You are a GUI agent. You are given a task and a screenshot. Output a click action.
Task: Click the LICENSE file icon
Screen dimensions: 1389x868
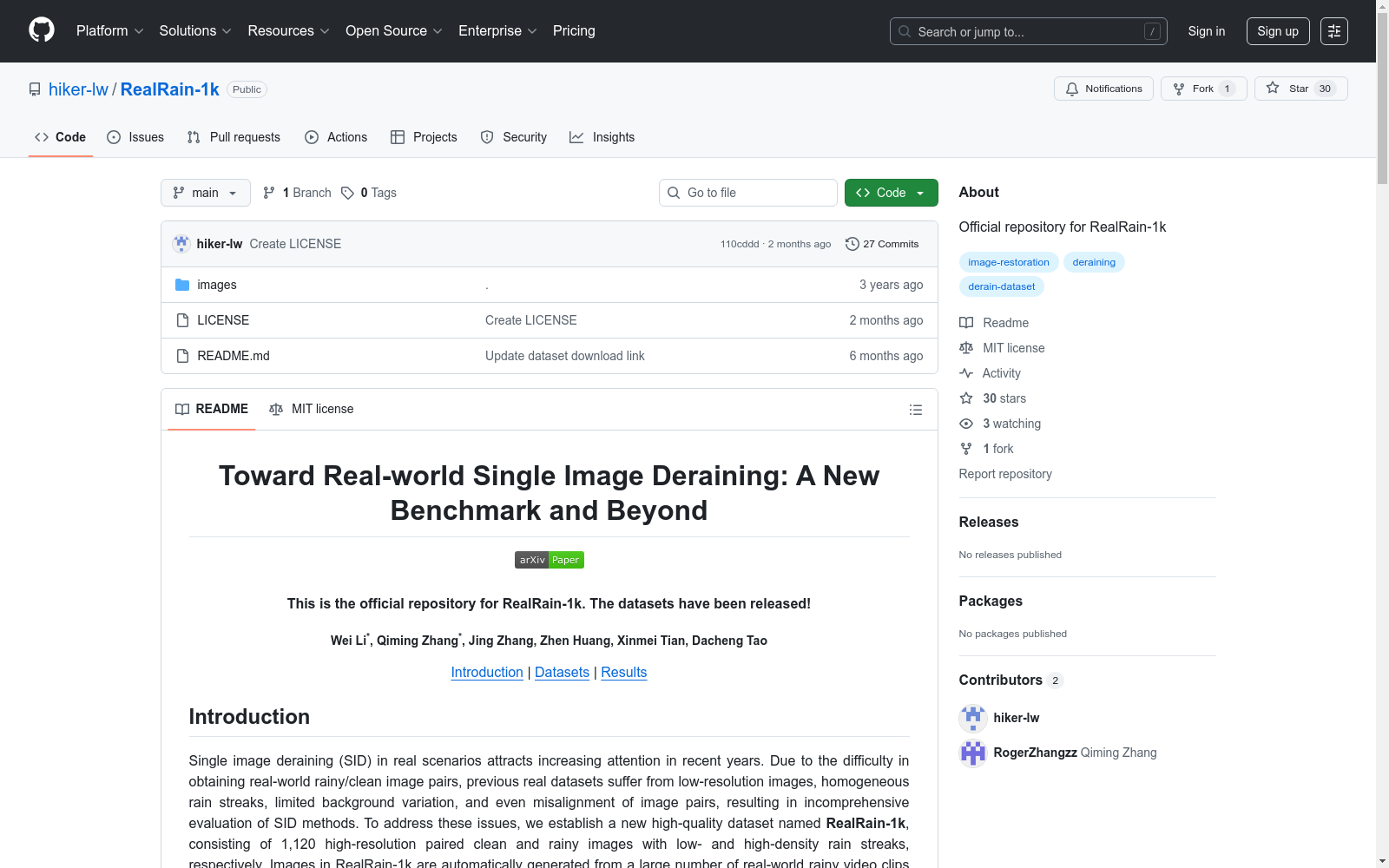point(182,320)
